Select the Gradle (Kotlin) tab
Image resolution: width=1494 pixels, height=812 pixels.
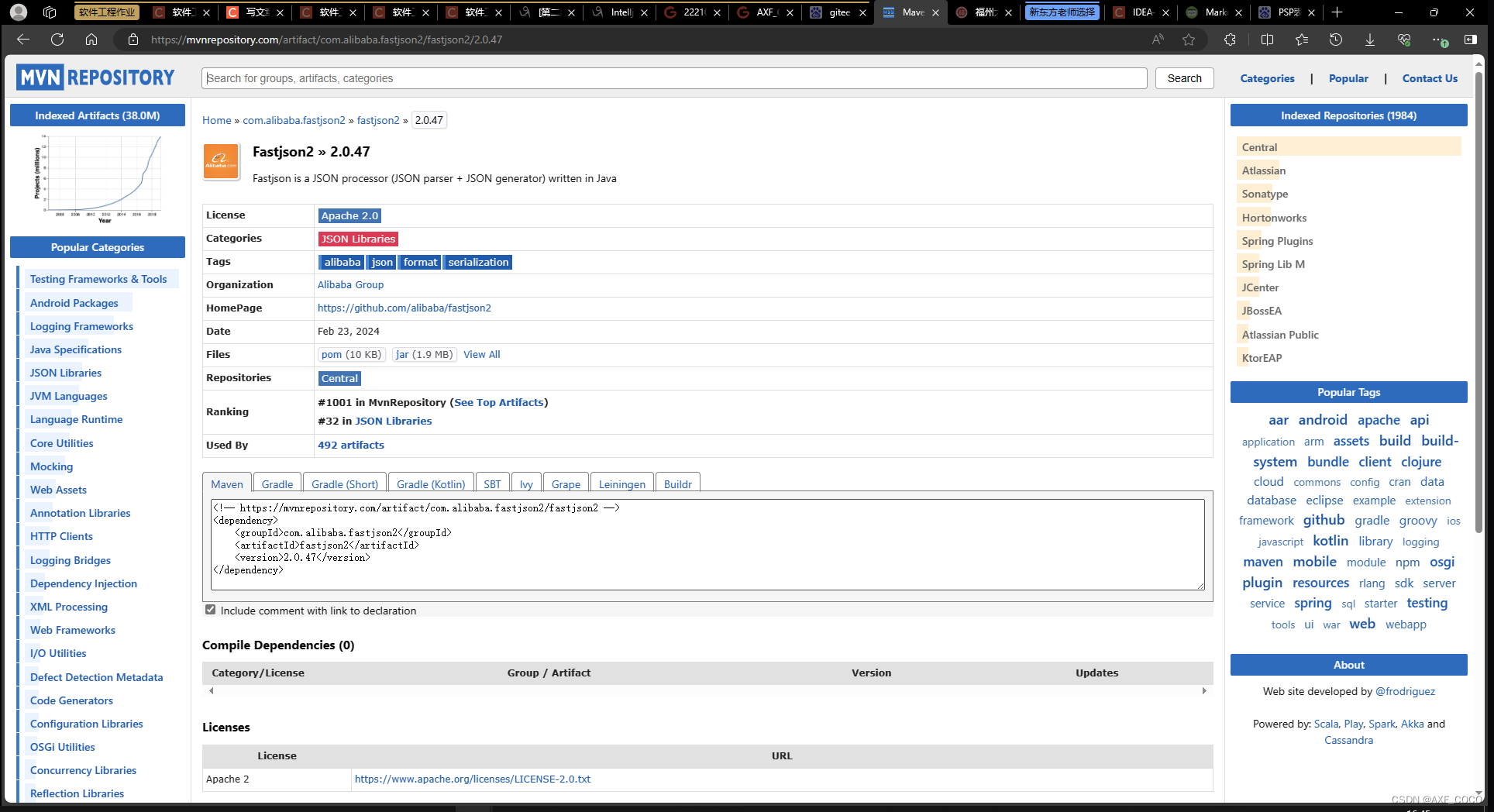point(431,483)
